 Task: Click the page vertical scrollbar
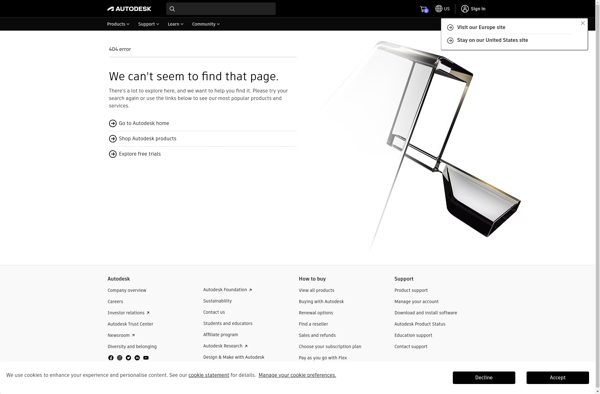point(598,197)
